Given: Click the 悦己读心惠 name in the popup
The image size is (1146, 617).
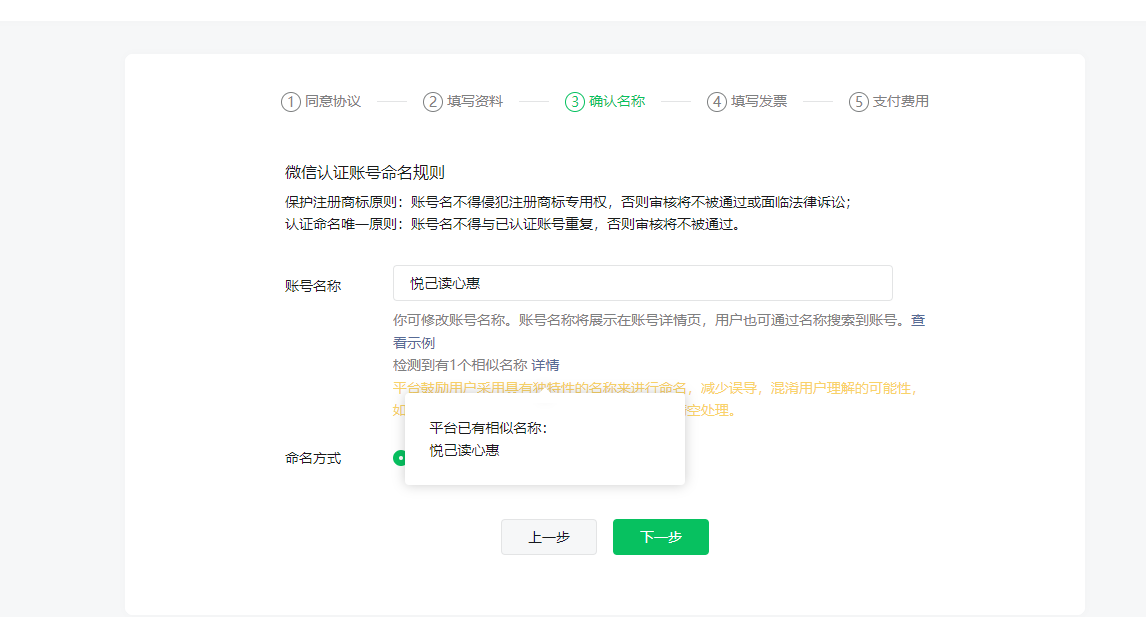Looking at the screenshot, I should pos(464,450).
